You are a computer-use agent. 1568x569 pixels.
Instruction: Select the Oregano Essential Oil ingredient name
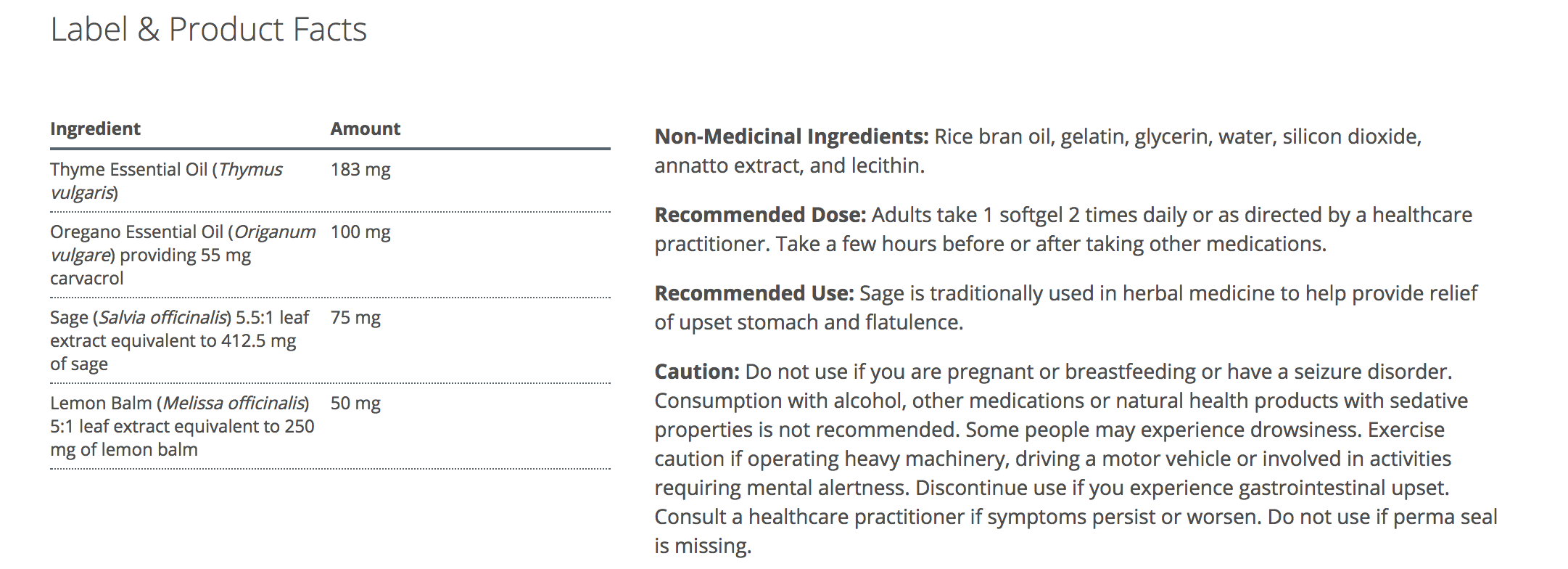136,232
